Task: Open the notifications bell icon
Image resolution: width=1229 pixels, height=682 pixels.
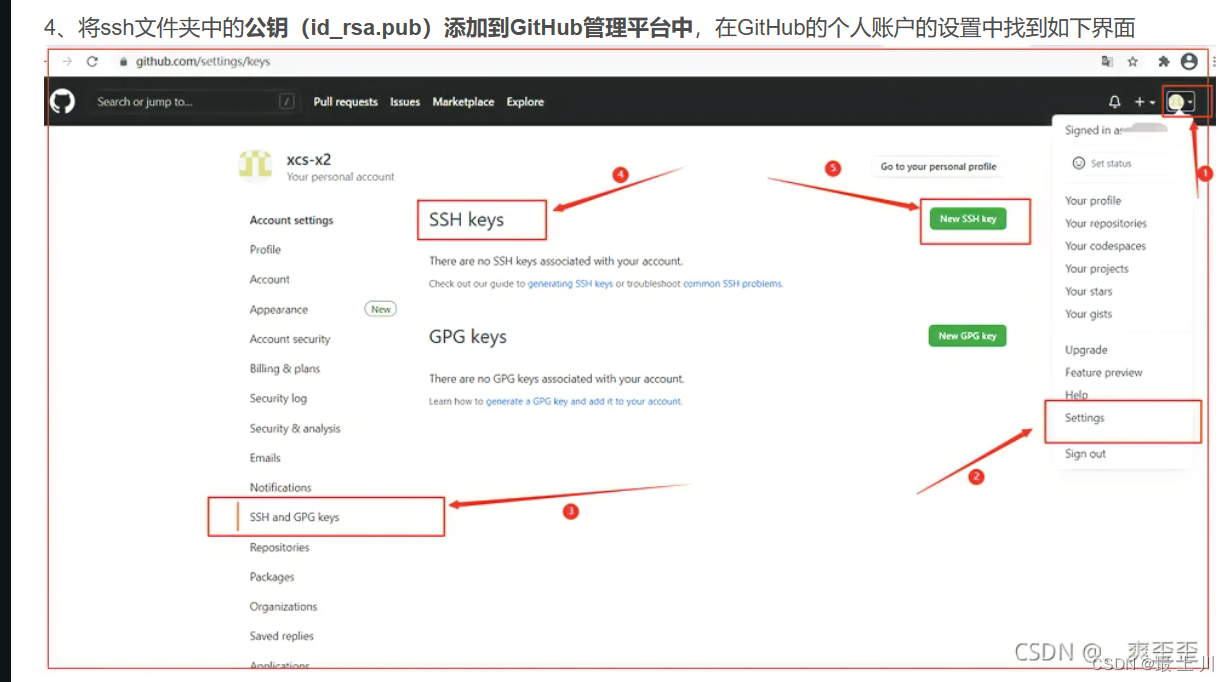Action: point(1115,102)
